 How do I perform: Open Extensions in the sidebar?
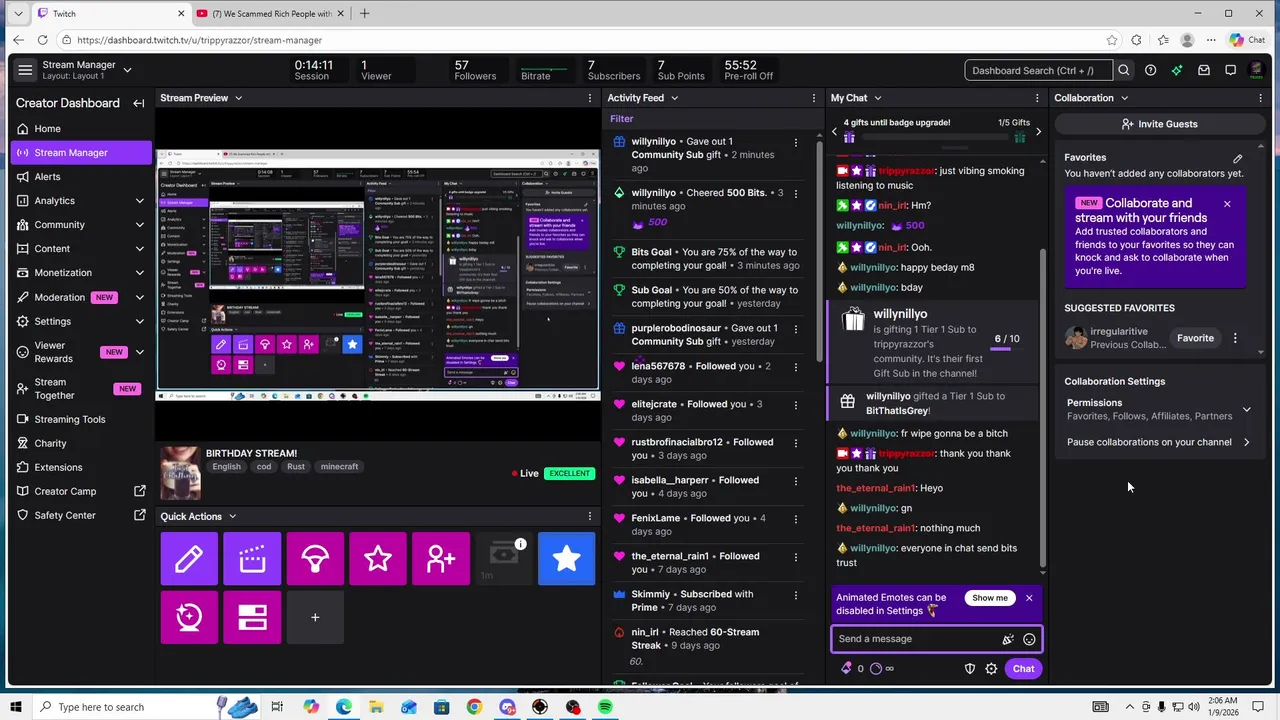81,468
